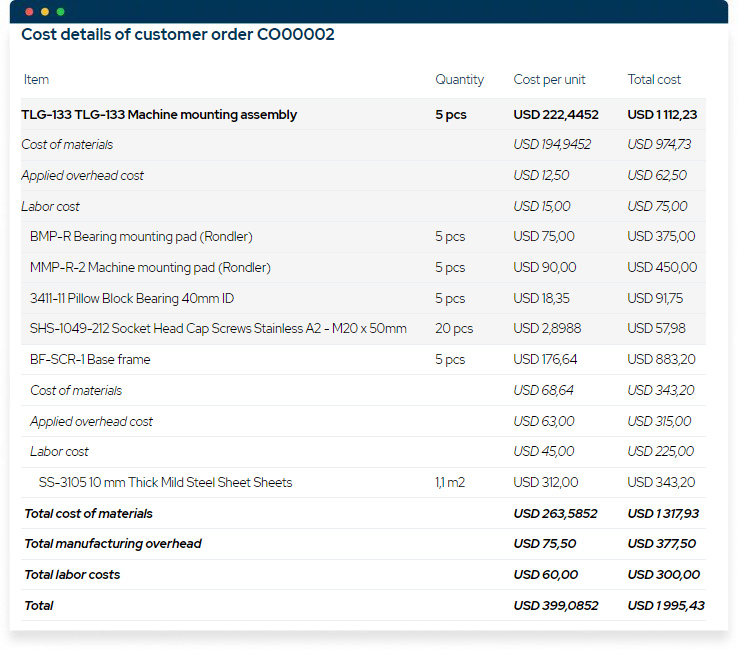Click unit cost 'USD 2,8988'
This screenshot has width=738, height=650.
point(547,329)
